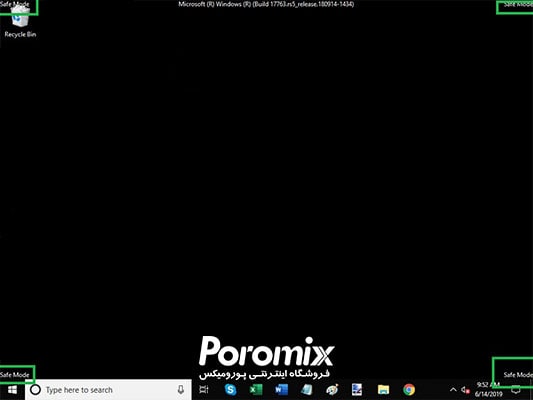Click the muted volume tray icon
533x400 pixels.
point(466,390)
